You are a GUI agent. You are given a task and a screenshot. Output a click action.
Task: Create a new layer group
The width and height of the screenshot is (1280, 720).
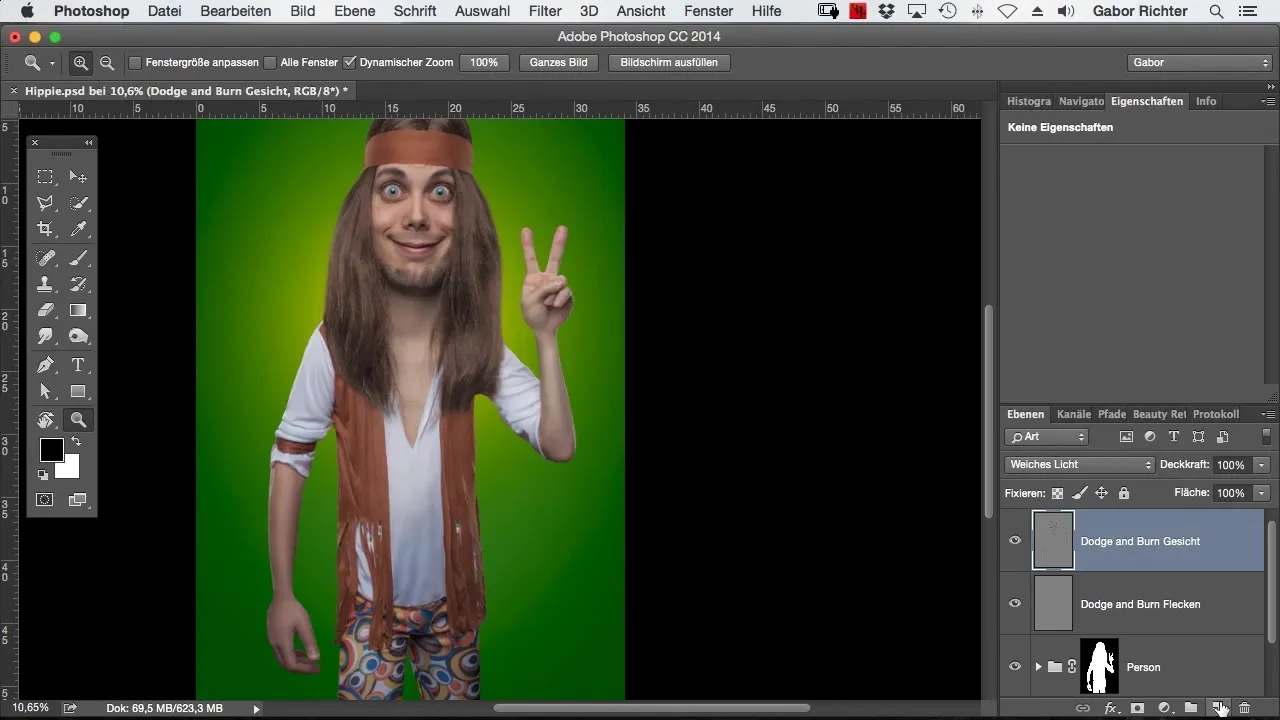click(1191, 708)
